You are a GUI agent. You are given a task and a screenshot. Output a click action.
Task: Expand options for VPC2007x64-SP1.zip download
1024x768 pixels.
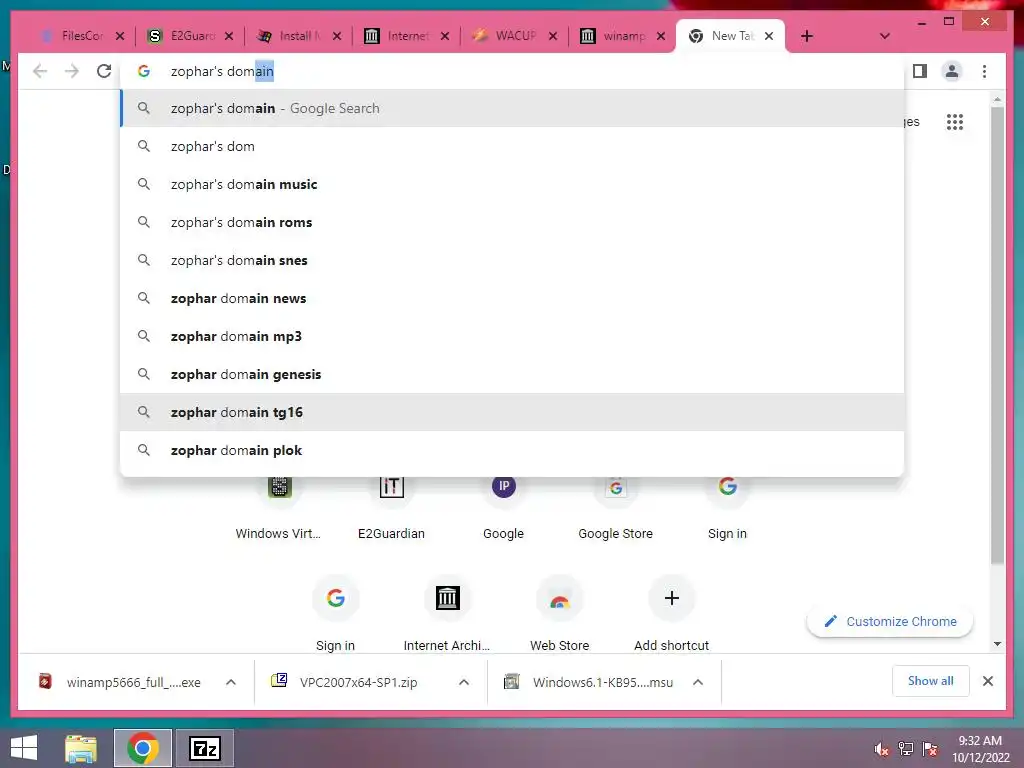(464, 682)
